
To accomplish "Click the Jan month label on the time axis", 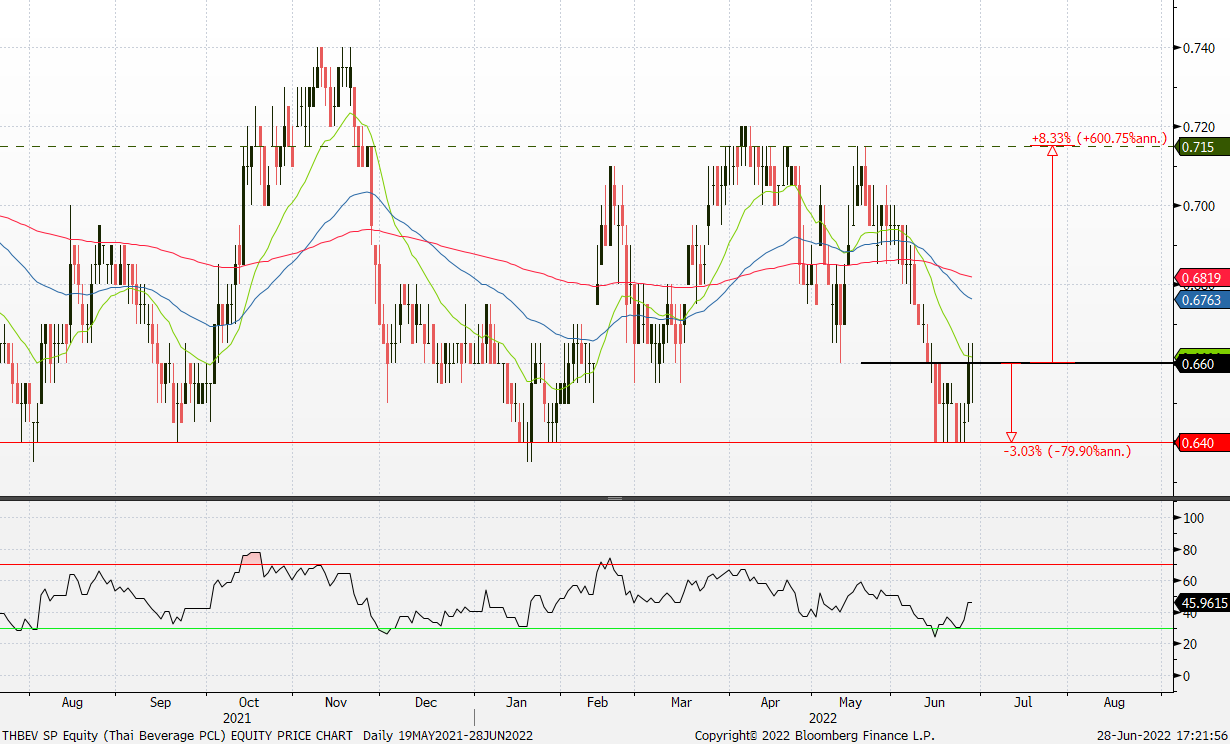I will (x=514, y=703).
